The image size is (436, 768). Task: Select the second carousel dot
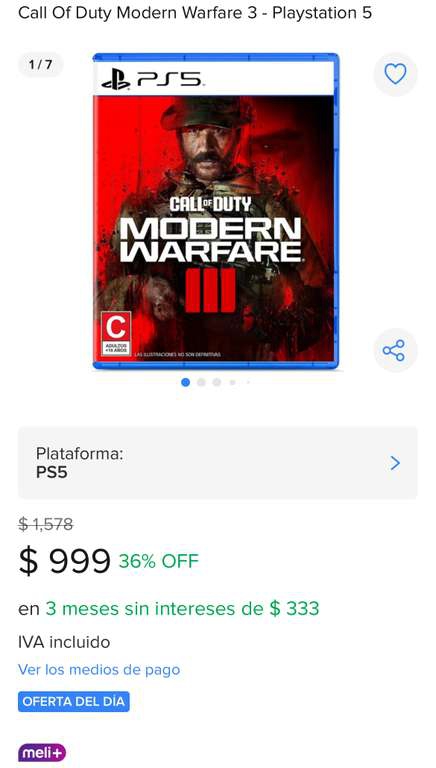[201, 383]
